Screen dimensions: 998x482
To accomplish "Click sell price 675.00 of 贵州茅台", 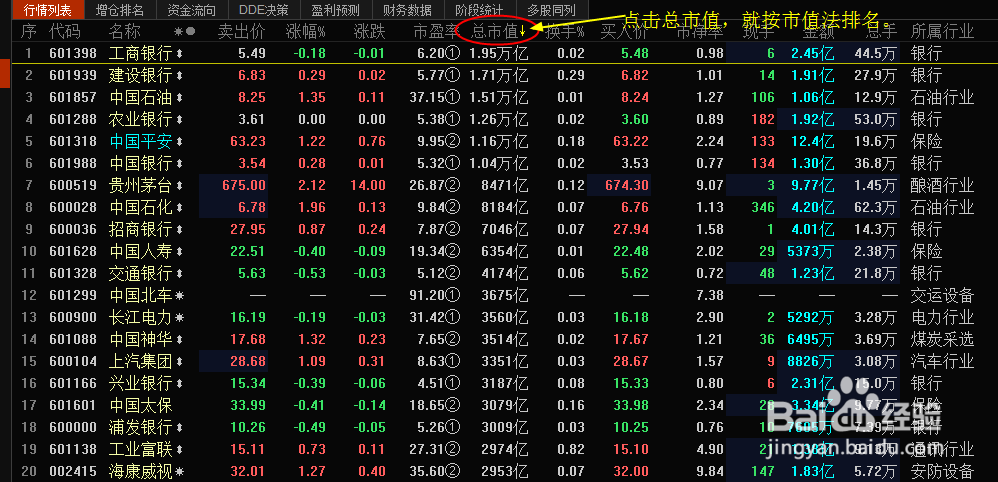I will click(x=244, y=186).
